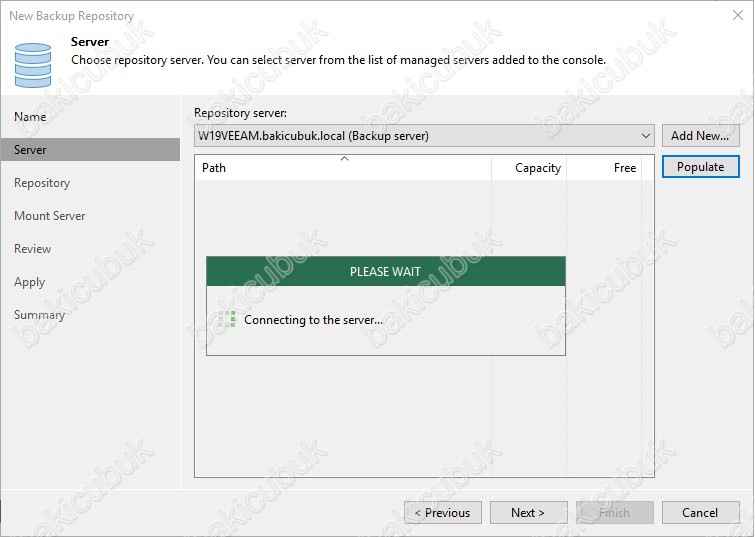The width and height of the screenshot is (755, 537).
Task: Jump to the Apply step
Action: tap(29, 282)
